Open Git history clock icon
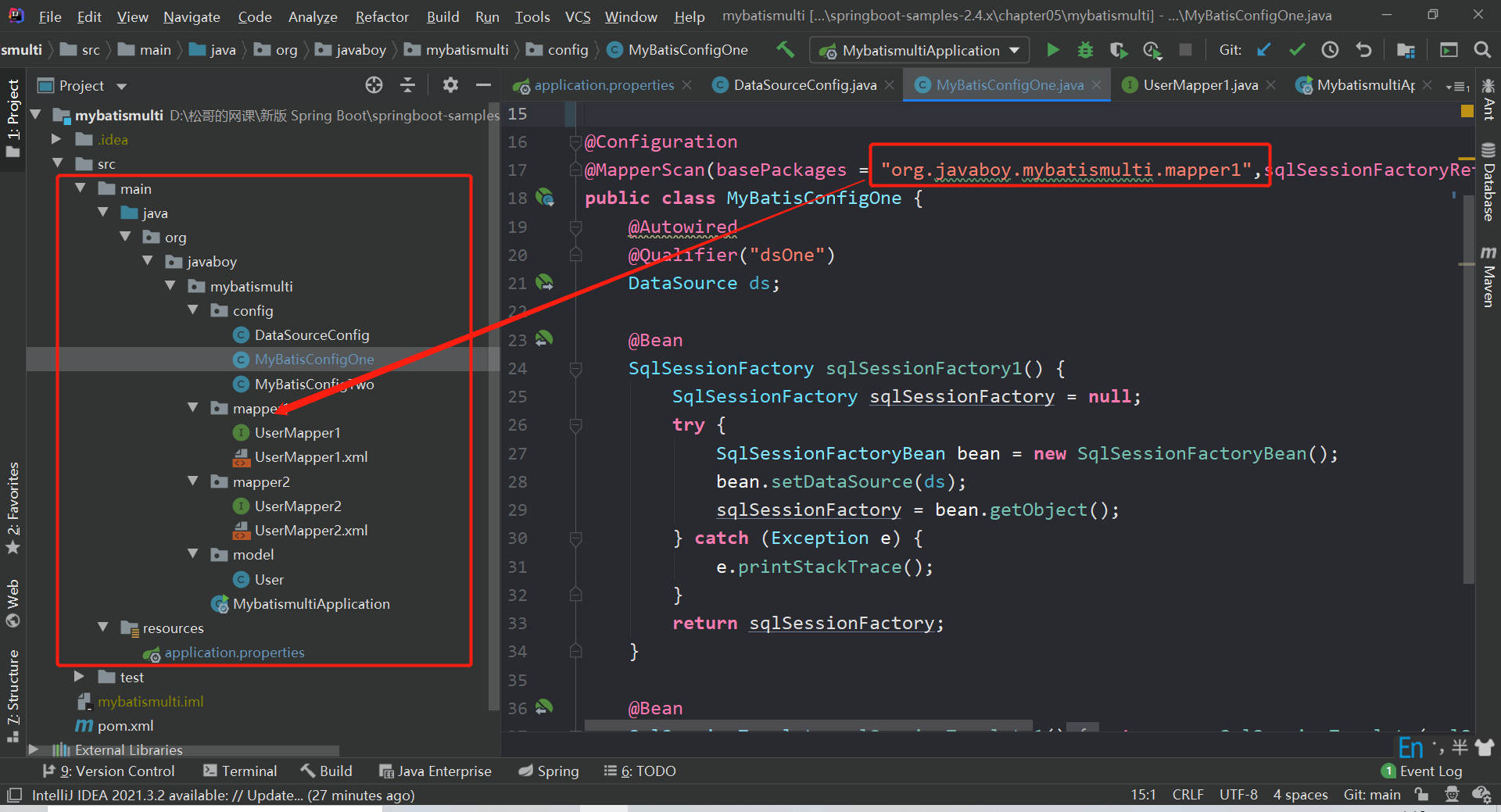 1330,50
